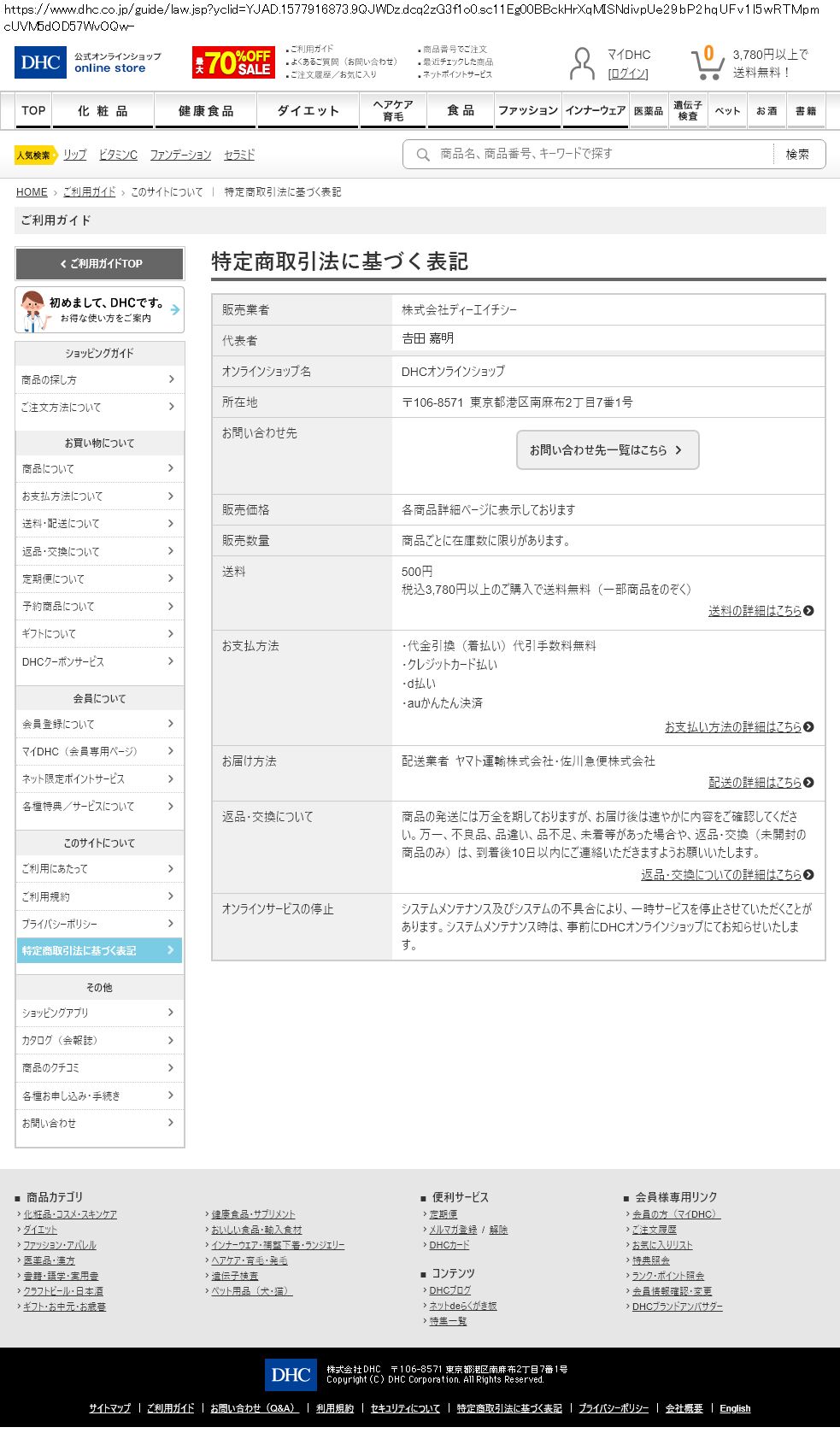Expand 会員登録について sidebar entry
Viewport: 840px width, 1439px height.
tap(99, 724)
